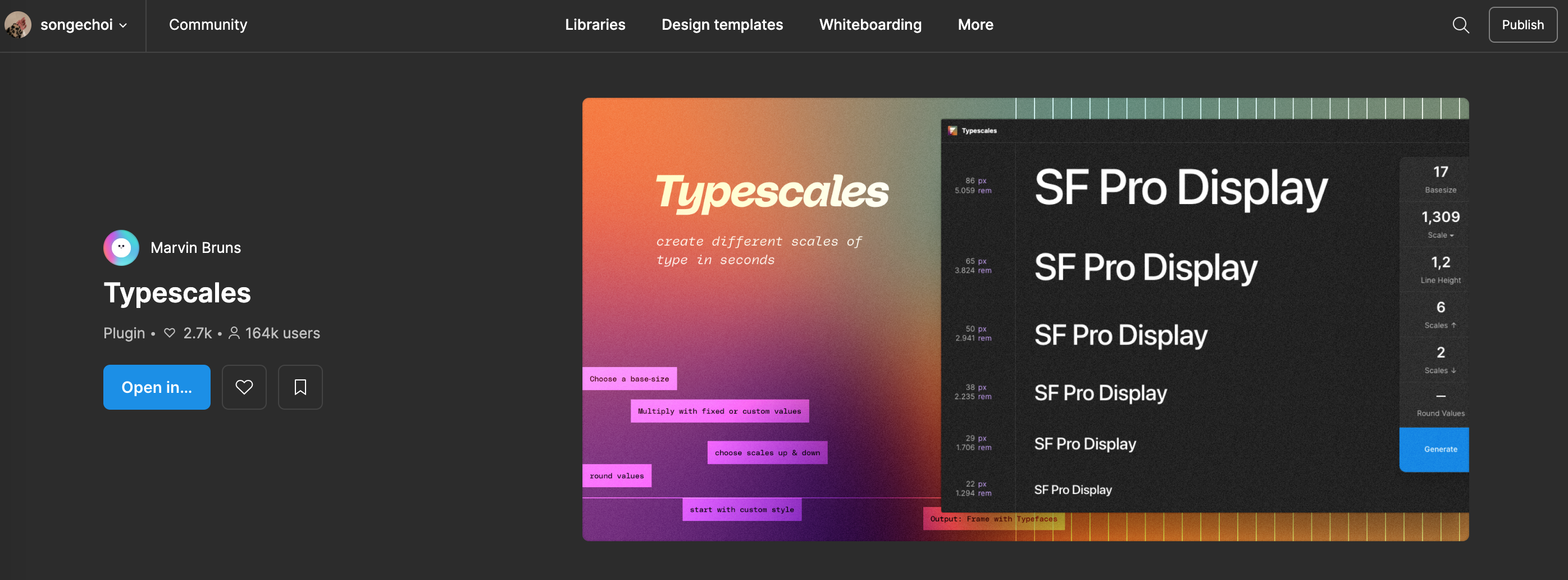Click the Round Values label
Screen dimensions: 1568x580
click(1440, 413)
